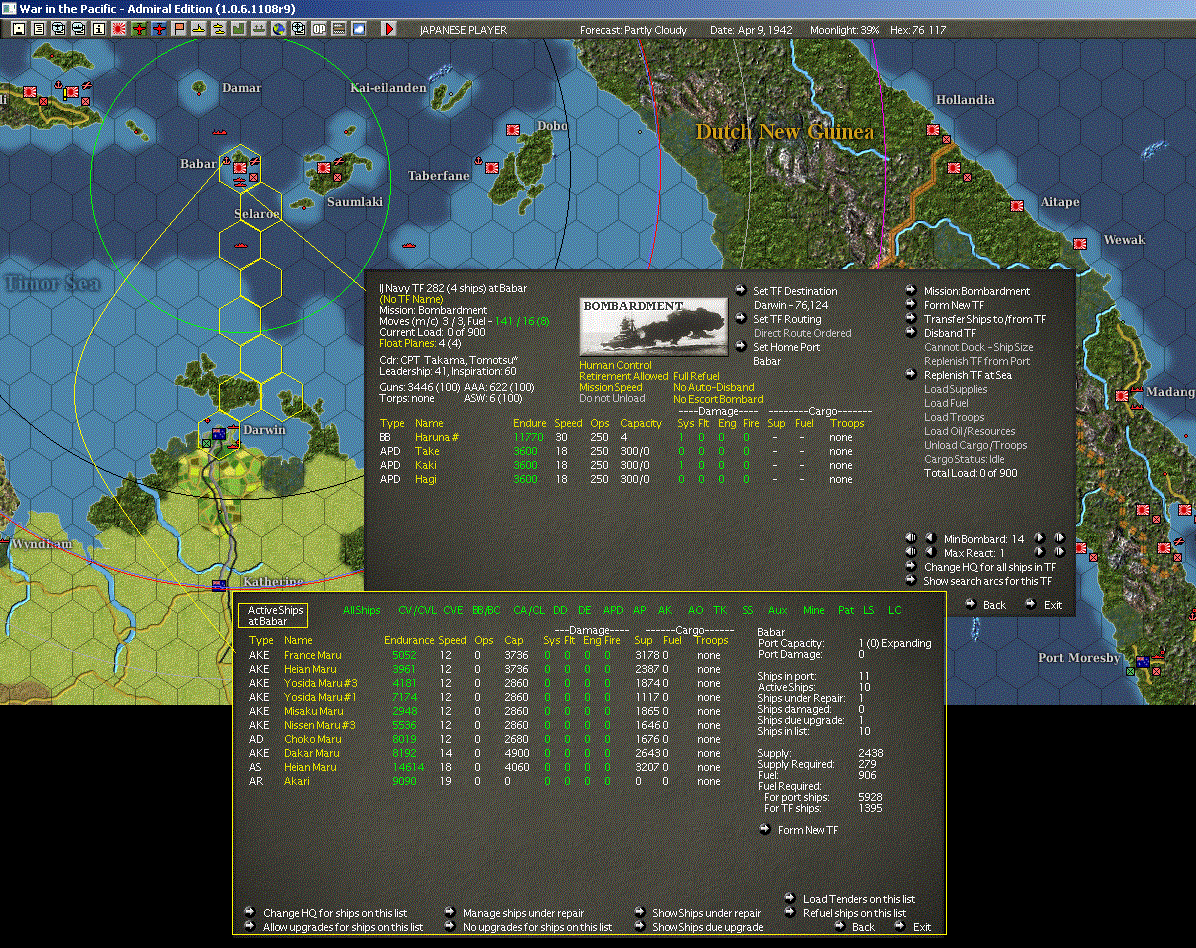Click the red plane on green toolbar icon
Viewport: 1196px width, 948px height.
[139, 29]
